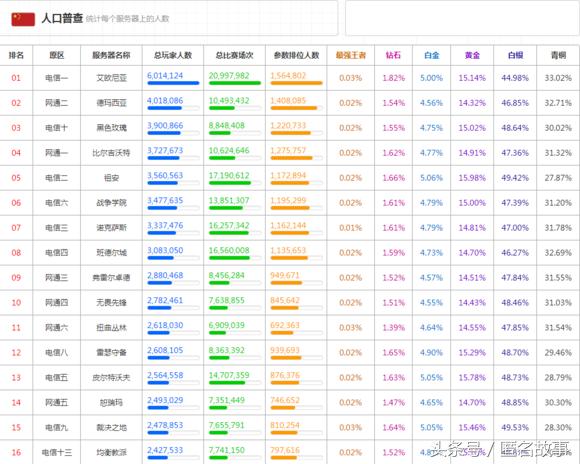Select server name 诺克萨斯
The height and width of the screenshot is (464, 580).
point(111,228)
